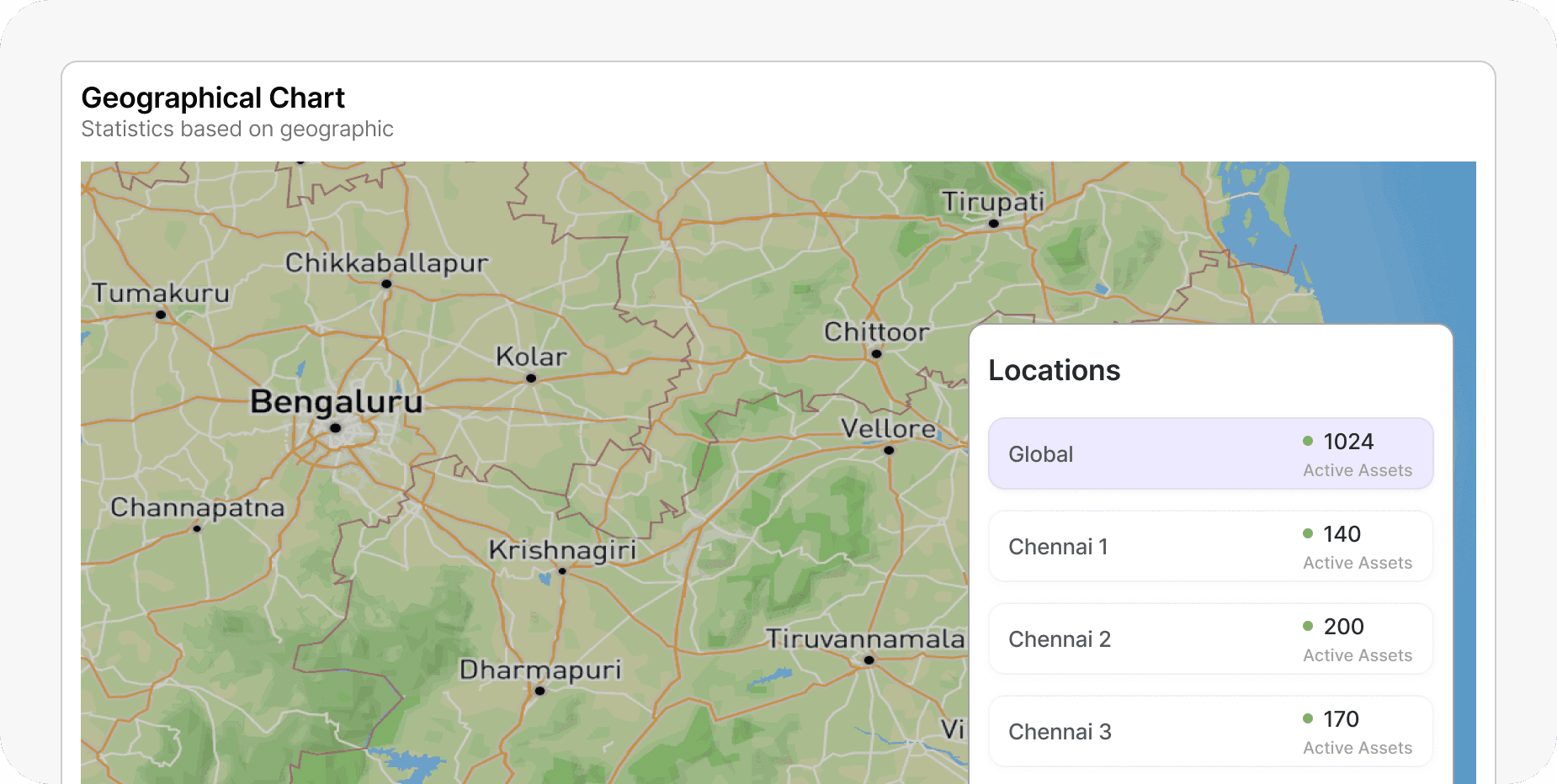
Task: Click the Chittoor label on map
Action: point(876,332)
